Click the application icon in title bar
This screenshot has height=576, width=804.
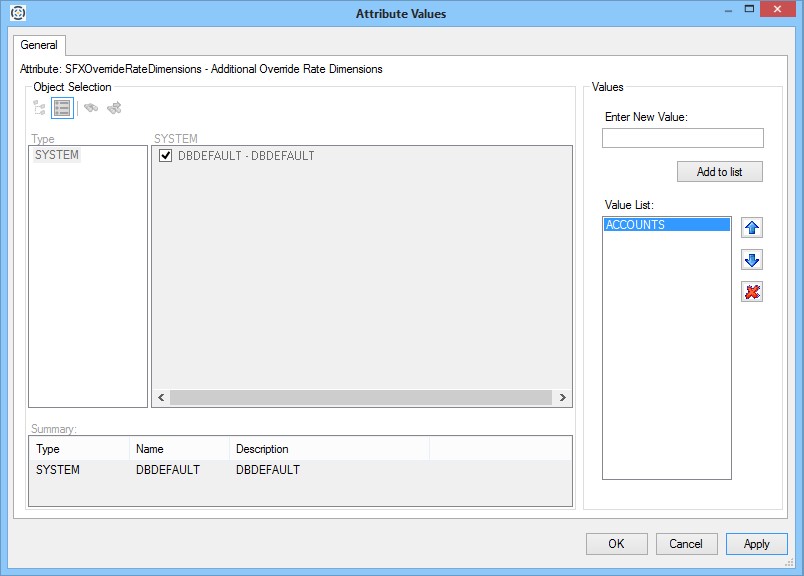(x=17, y=14)
